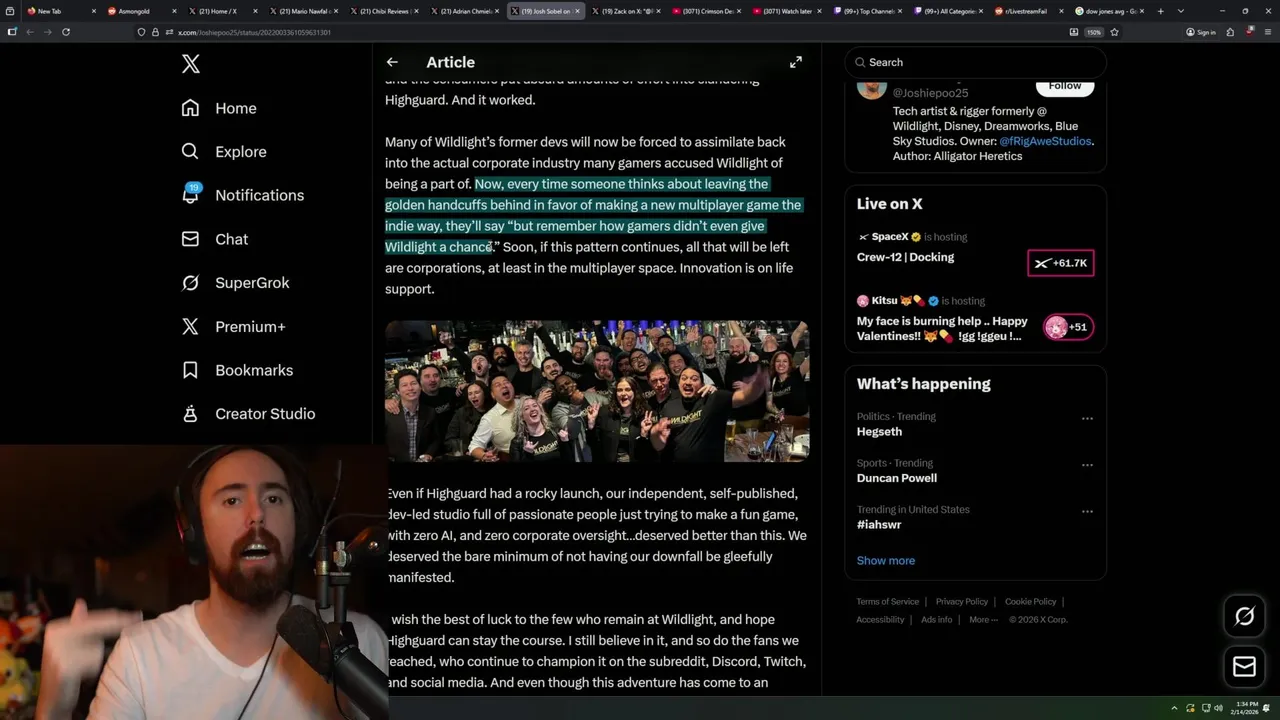Open the Ads info footer link
The image size is (1280, 720).
coord(937,620)
